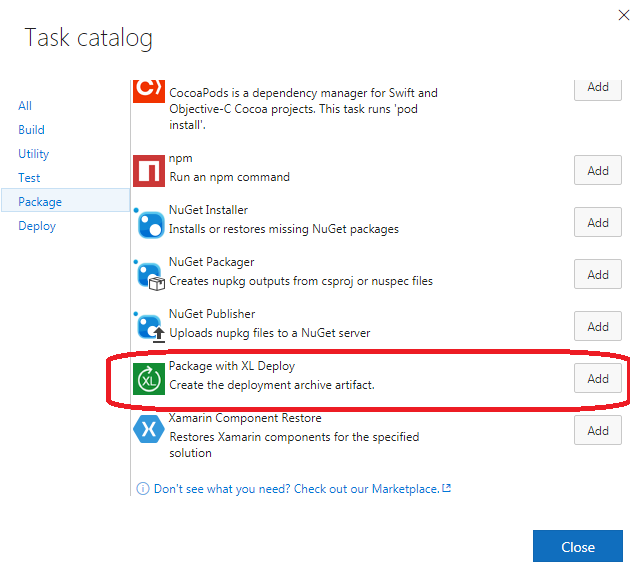Add the NuGet Packager task
Image resolution: width=630 pixels, height=569 pixels.
(x=598, y=274)
